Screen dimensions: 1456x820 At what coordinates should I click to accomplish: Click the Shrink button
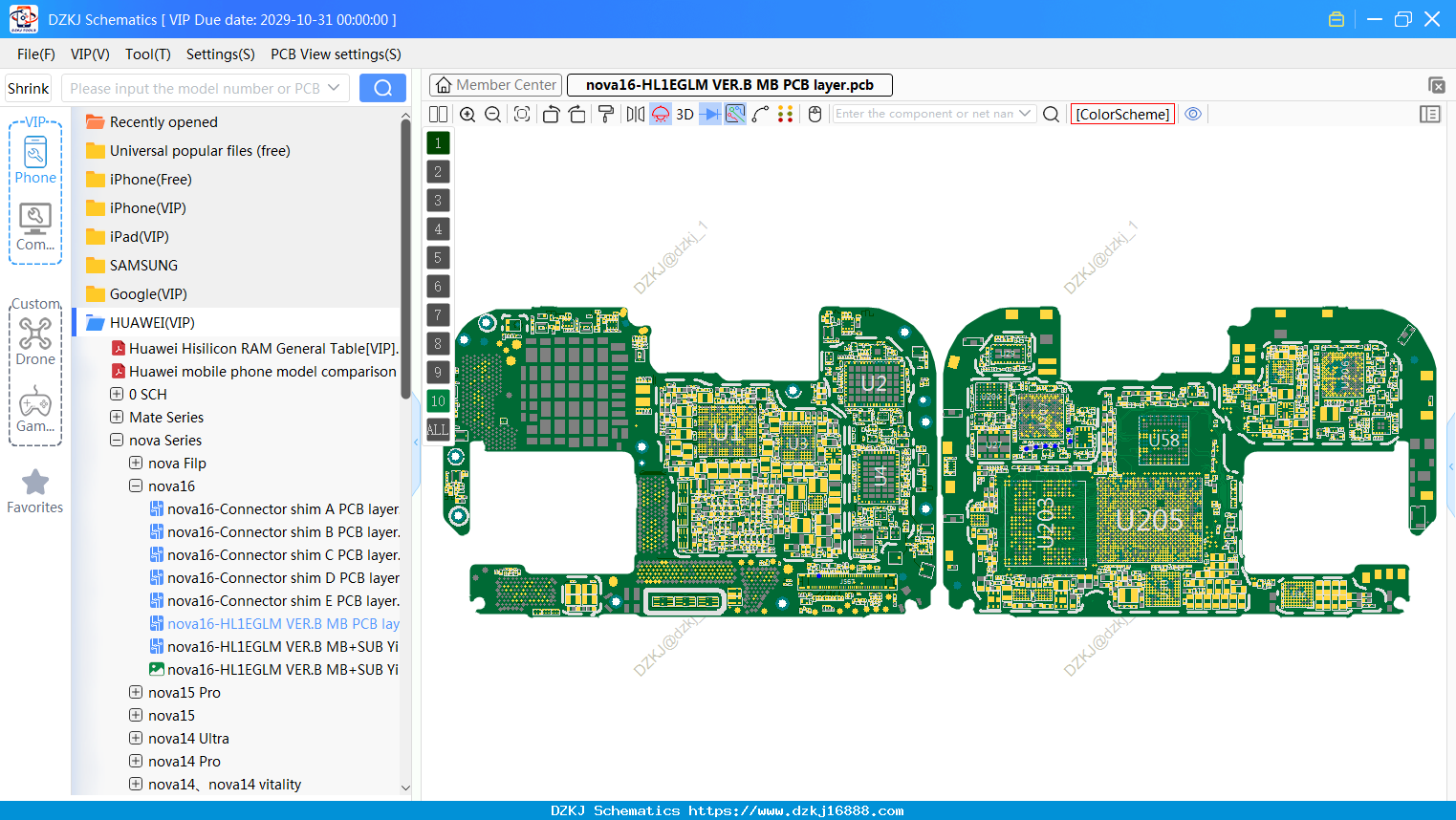(x=28, y=88)
